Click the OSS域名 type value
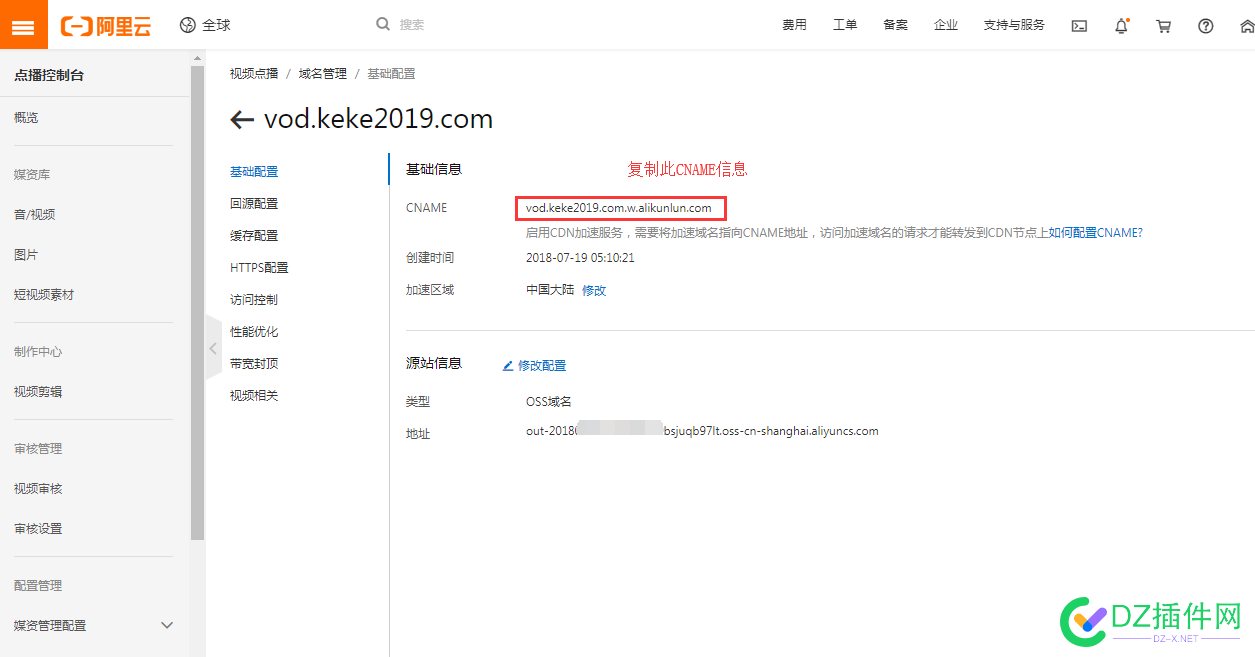The height and width of the screenshot is (657, 1255). [549, 402]
